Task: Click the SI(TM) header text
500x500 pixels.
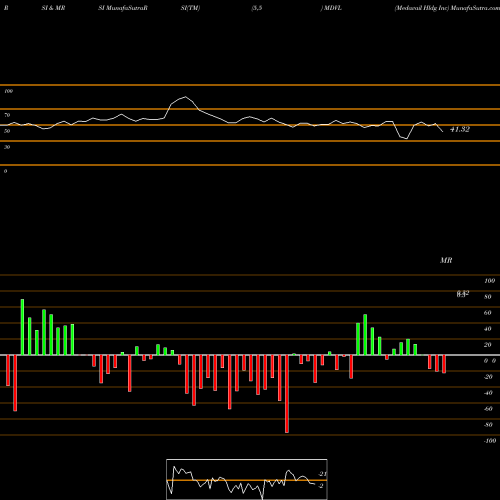Action: click(x=190, y=8)
